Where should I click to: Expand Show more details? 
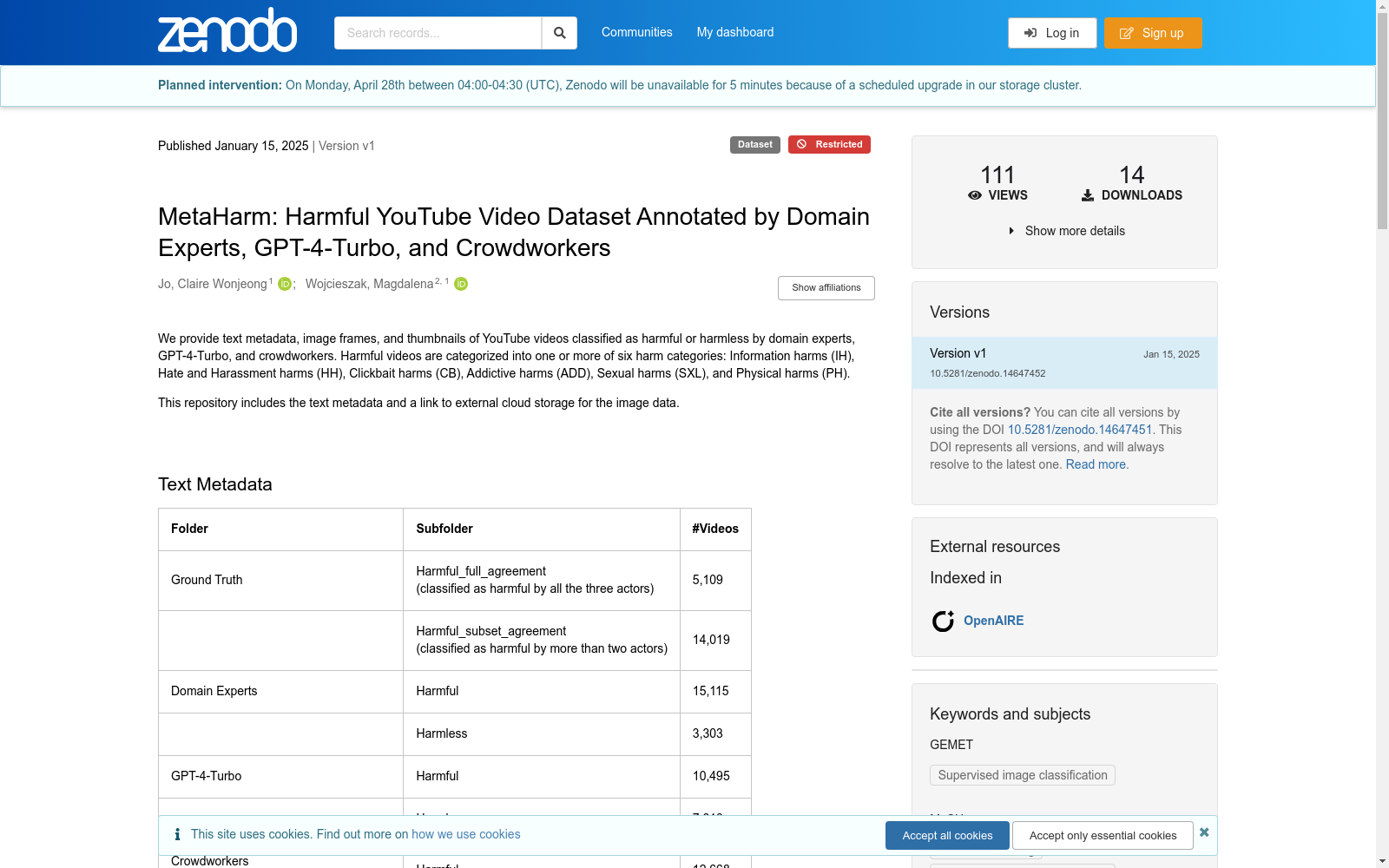click(1066, 231)
